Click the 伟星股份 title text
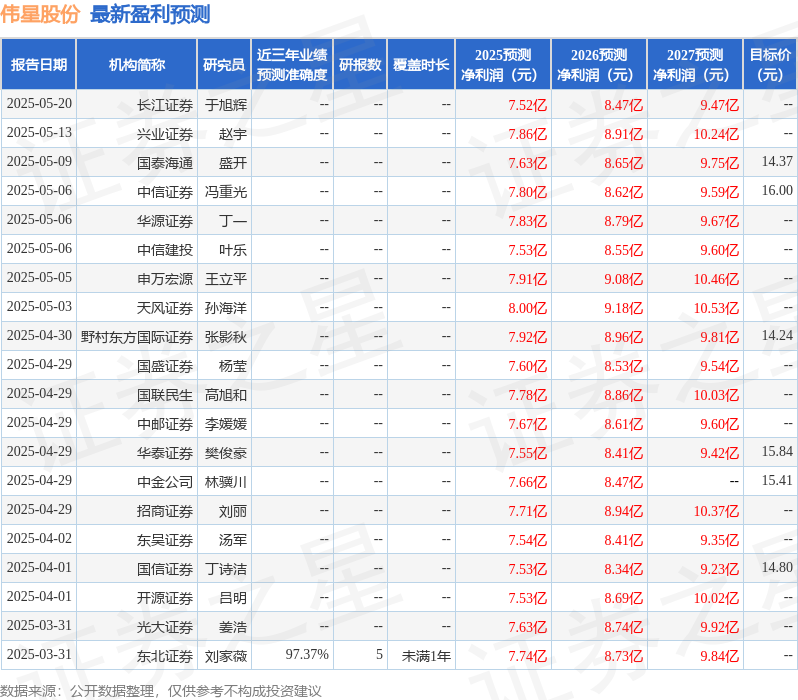This screenshot has height=700, width=798. coord(40,14)
